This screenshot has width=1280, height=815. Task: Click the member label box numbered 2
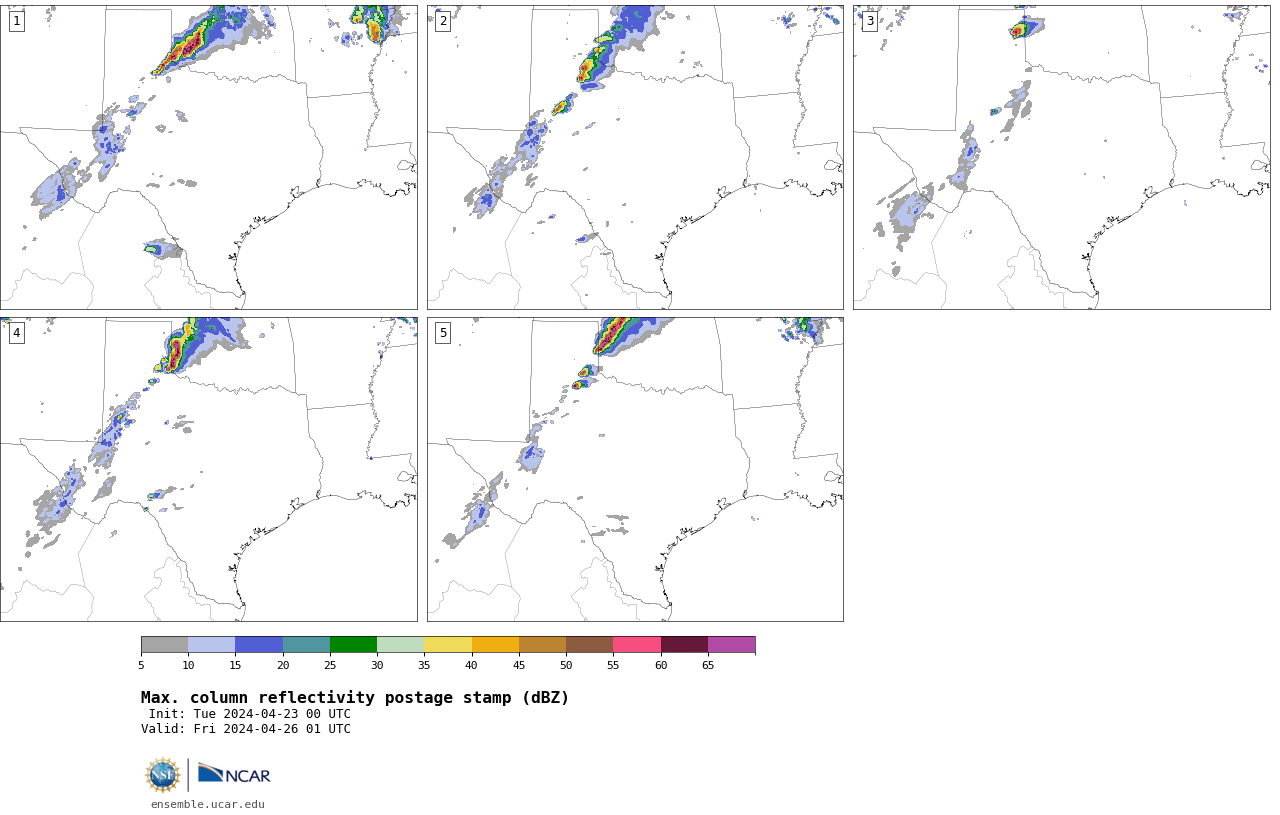(443, 21)
